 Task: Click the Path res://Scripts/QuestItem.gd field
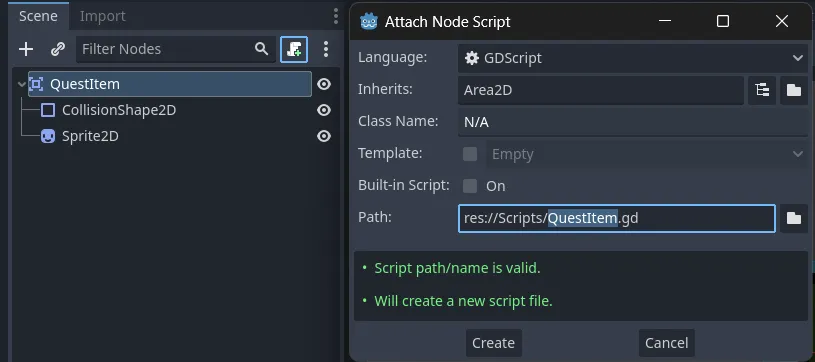[616, 218]
